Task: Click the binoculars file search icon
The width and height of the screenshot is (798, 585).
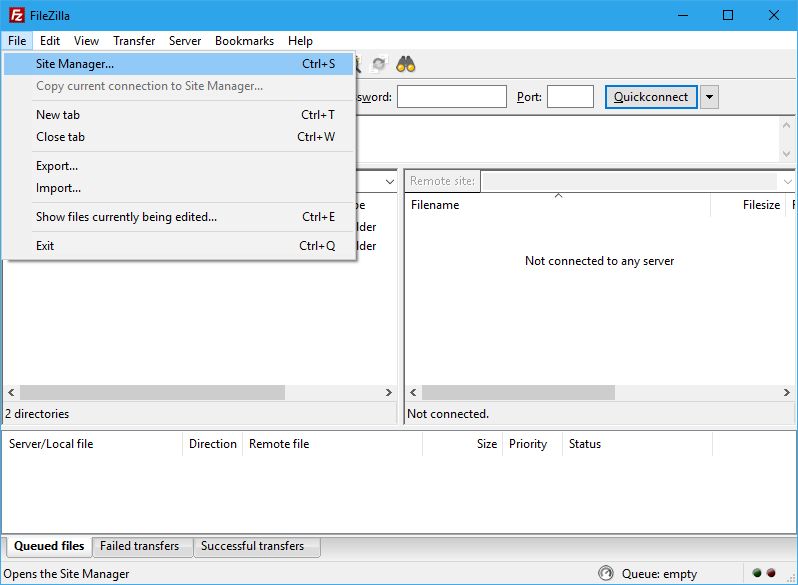Action: [x=406, y=64]
